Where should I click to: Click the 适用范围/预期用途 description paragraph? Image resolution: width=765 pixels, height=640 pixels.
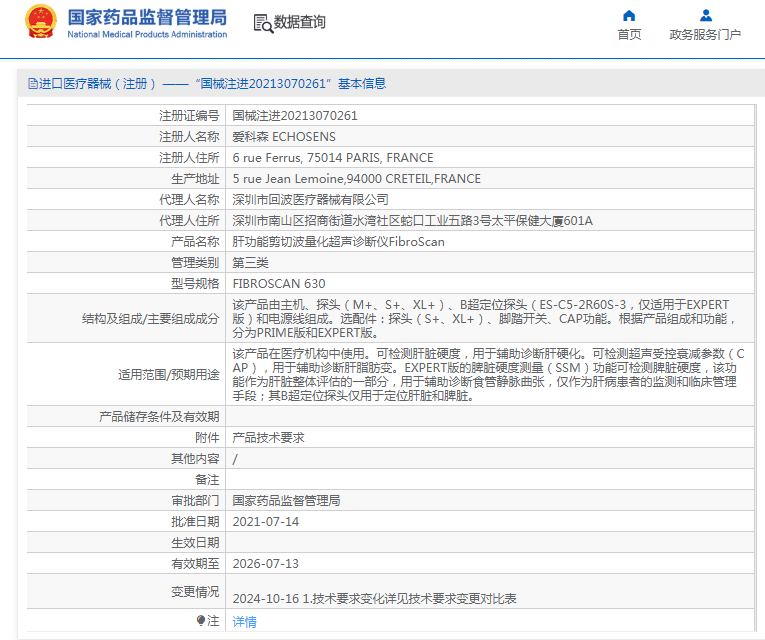point(488,374)
